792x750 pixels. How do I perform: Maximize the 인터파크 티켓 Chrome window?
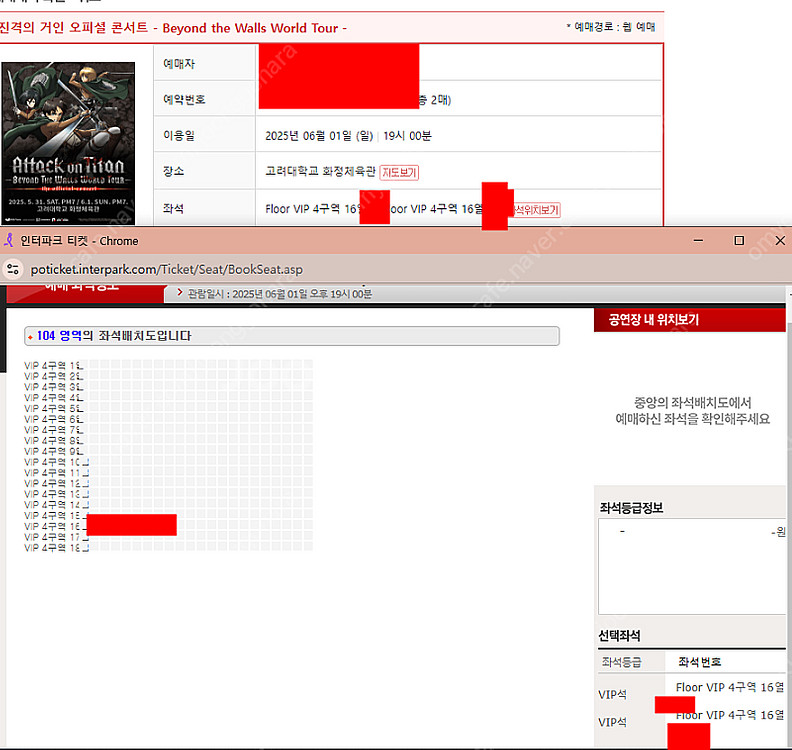739,240
